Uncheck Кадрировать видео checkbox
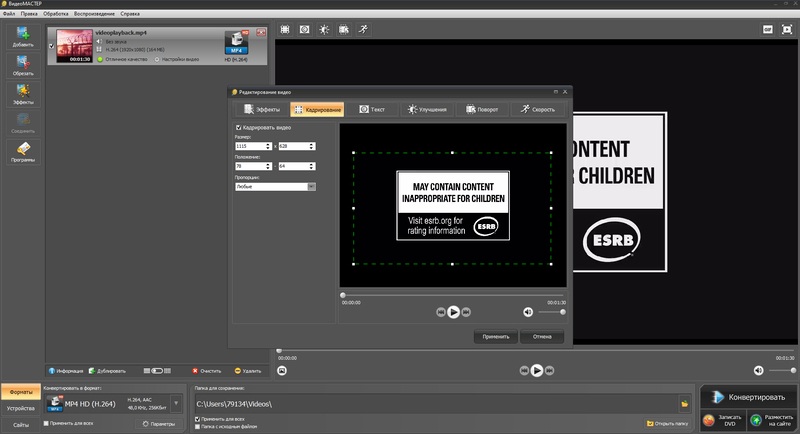Image resolution: width=800 pixels, height=434 pixels. [x=238, y=127]
